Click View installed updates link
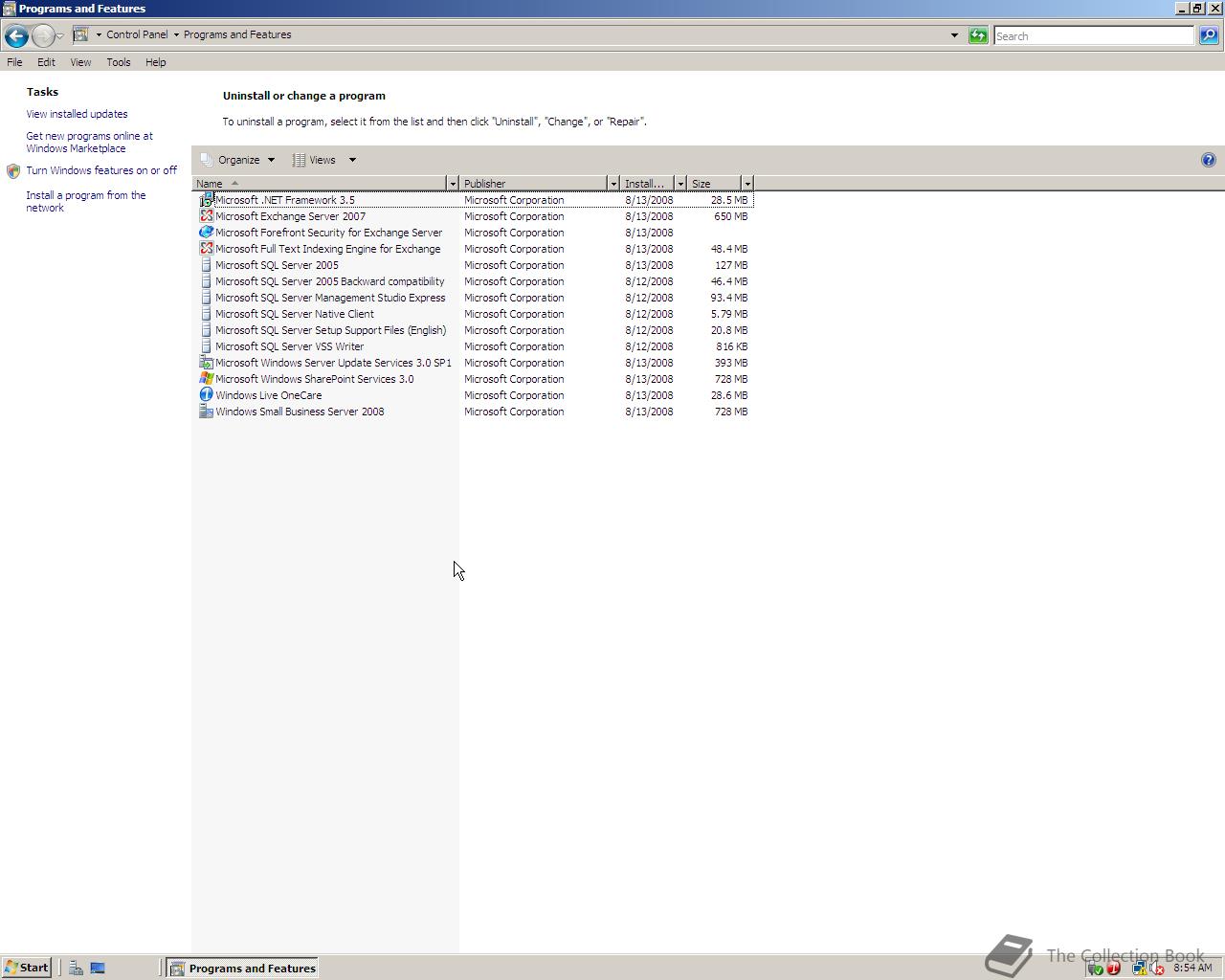This screenshot has height=980, width=1225. (x=77, y=114)
